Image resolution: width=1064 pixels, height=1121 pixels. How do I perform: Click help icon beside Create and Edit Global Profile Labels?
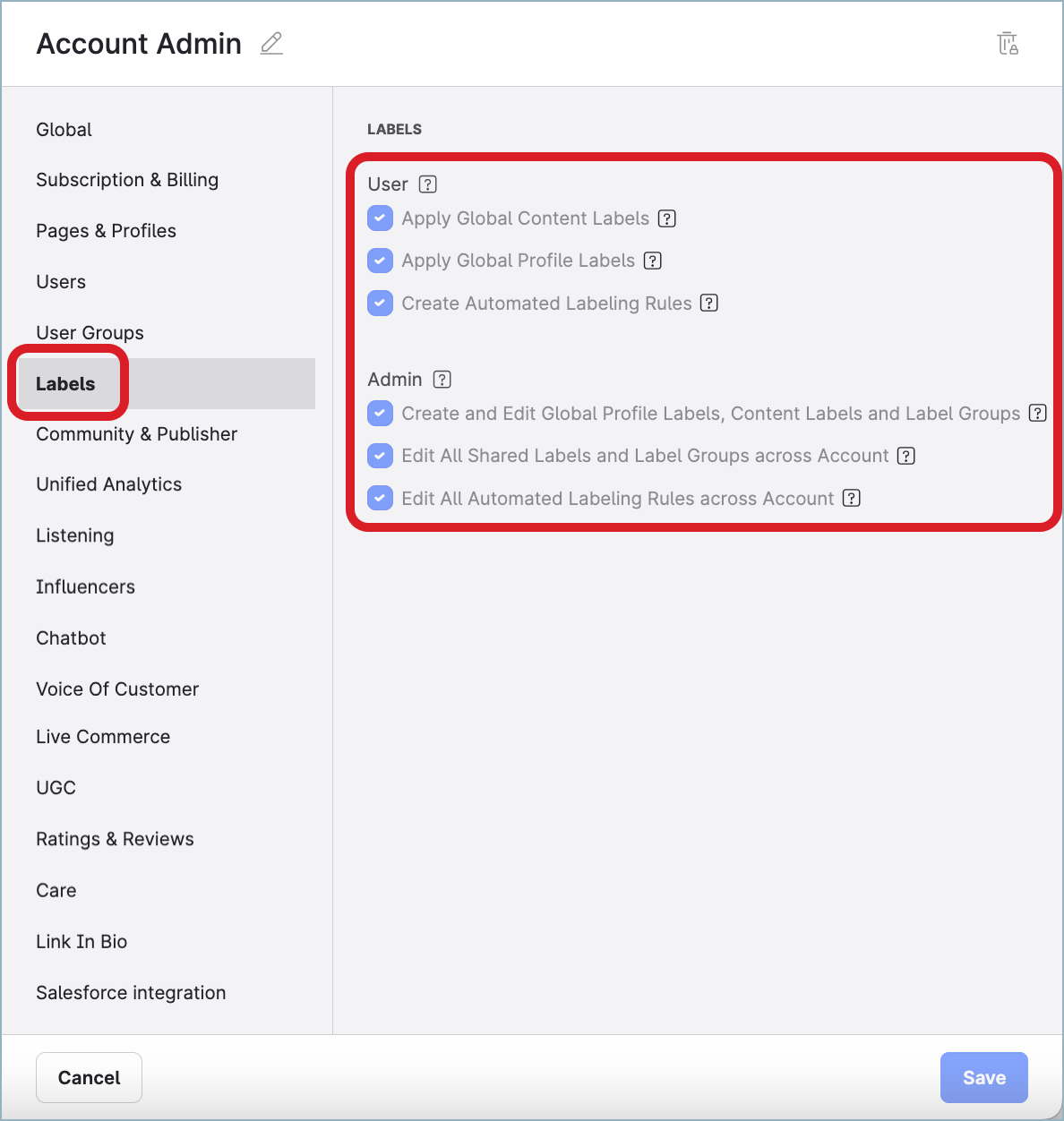click(1038, 413)
